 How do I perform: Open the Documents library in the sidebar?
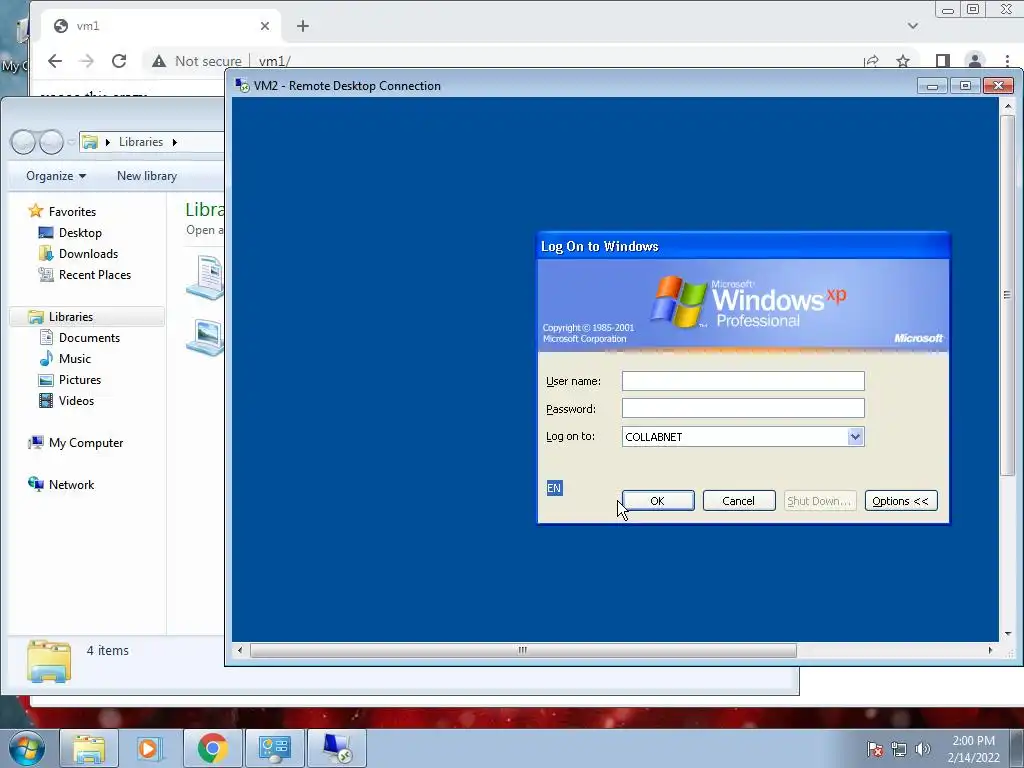(x=89, y=338)
